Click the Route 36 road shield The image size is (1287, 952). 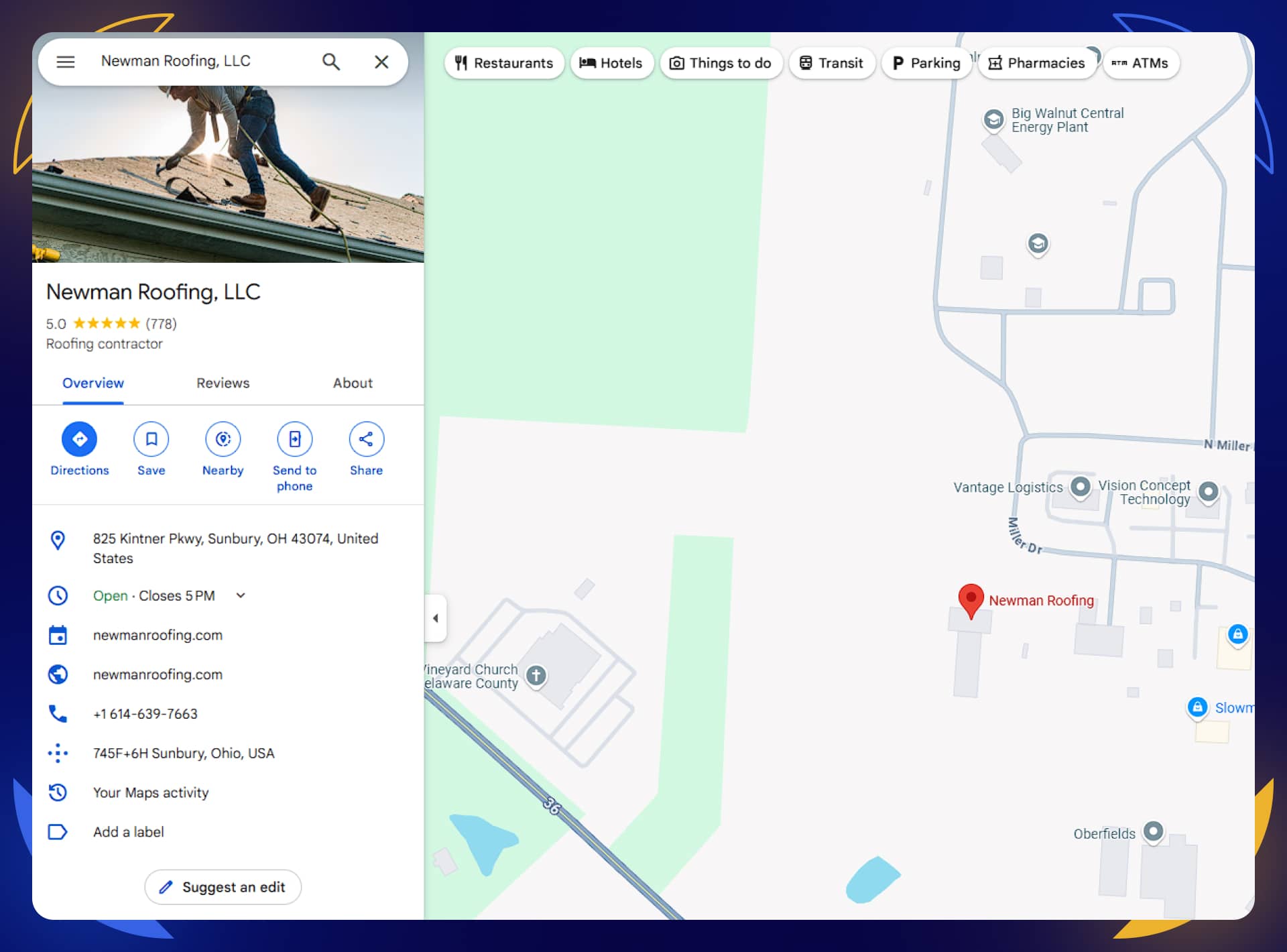click(551, 805)
